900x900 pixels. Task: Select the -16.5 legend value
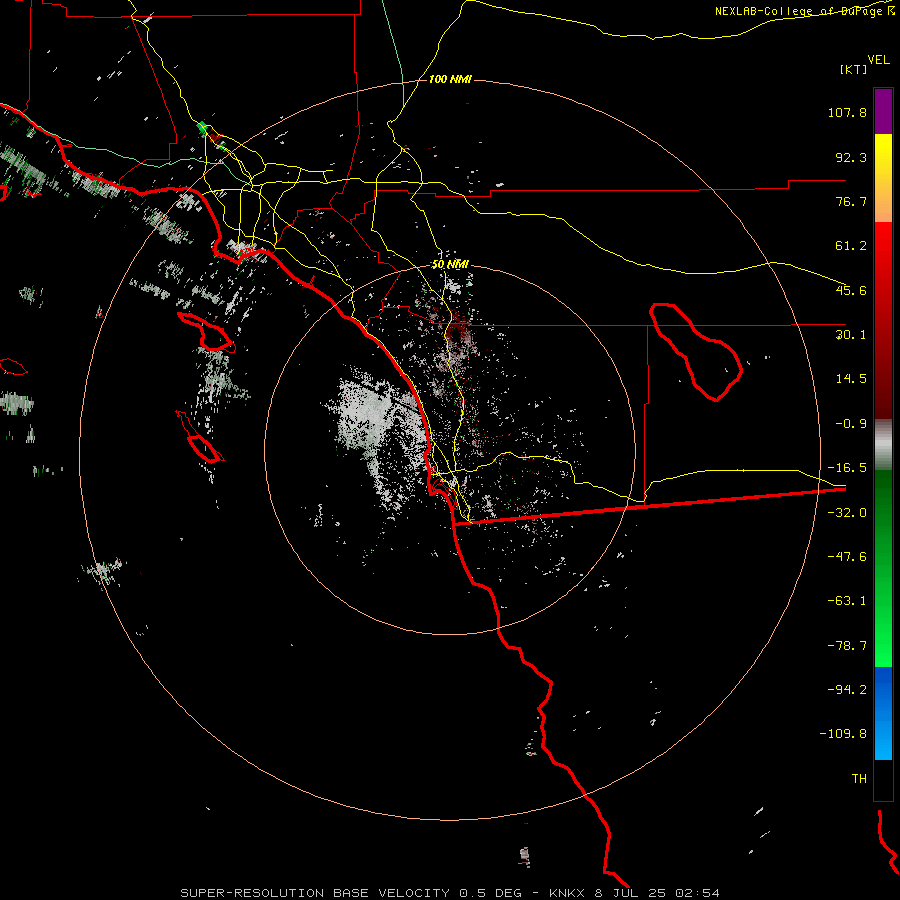pos(847,468)
